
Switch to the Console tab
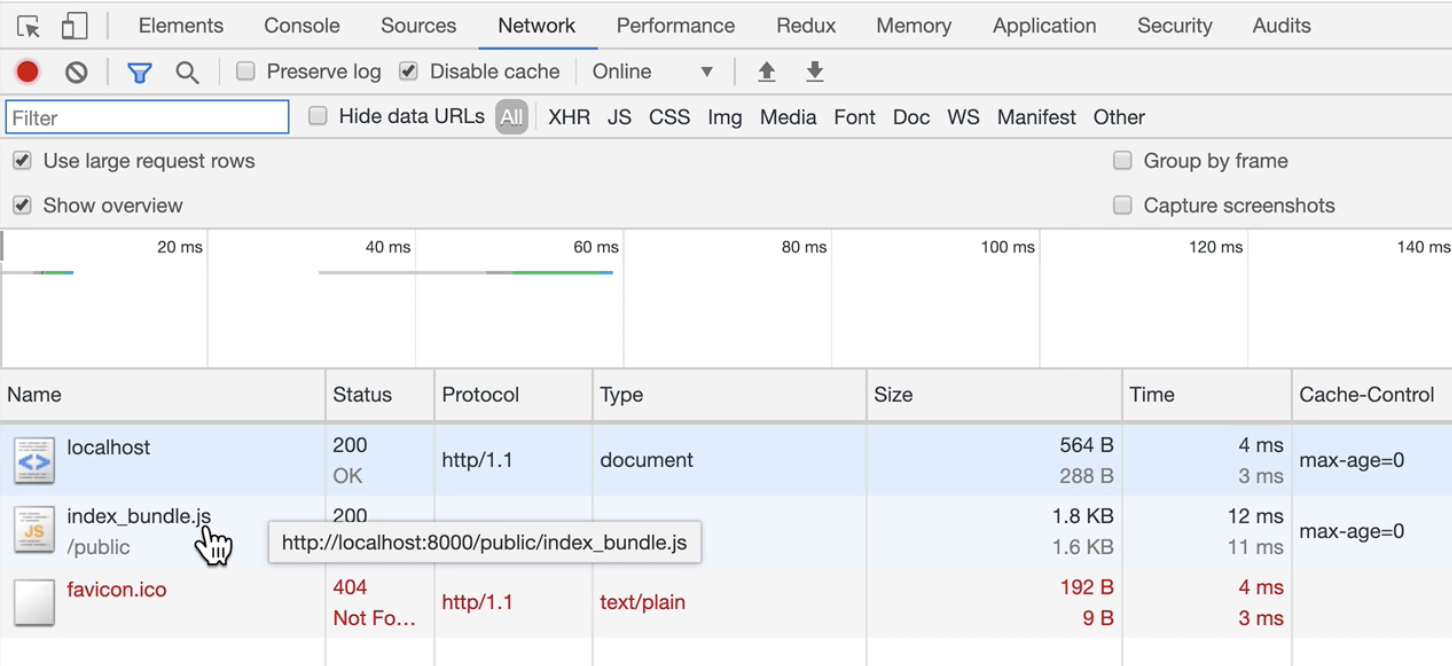tap(302, 26)
